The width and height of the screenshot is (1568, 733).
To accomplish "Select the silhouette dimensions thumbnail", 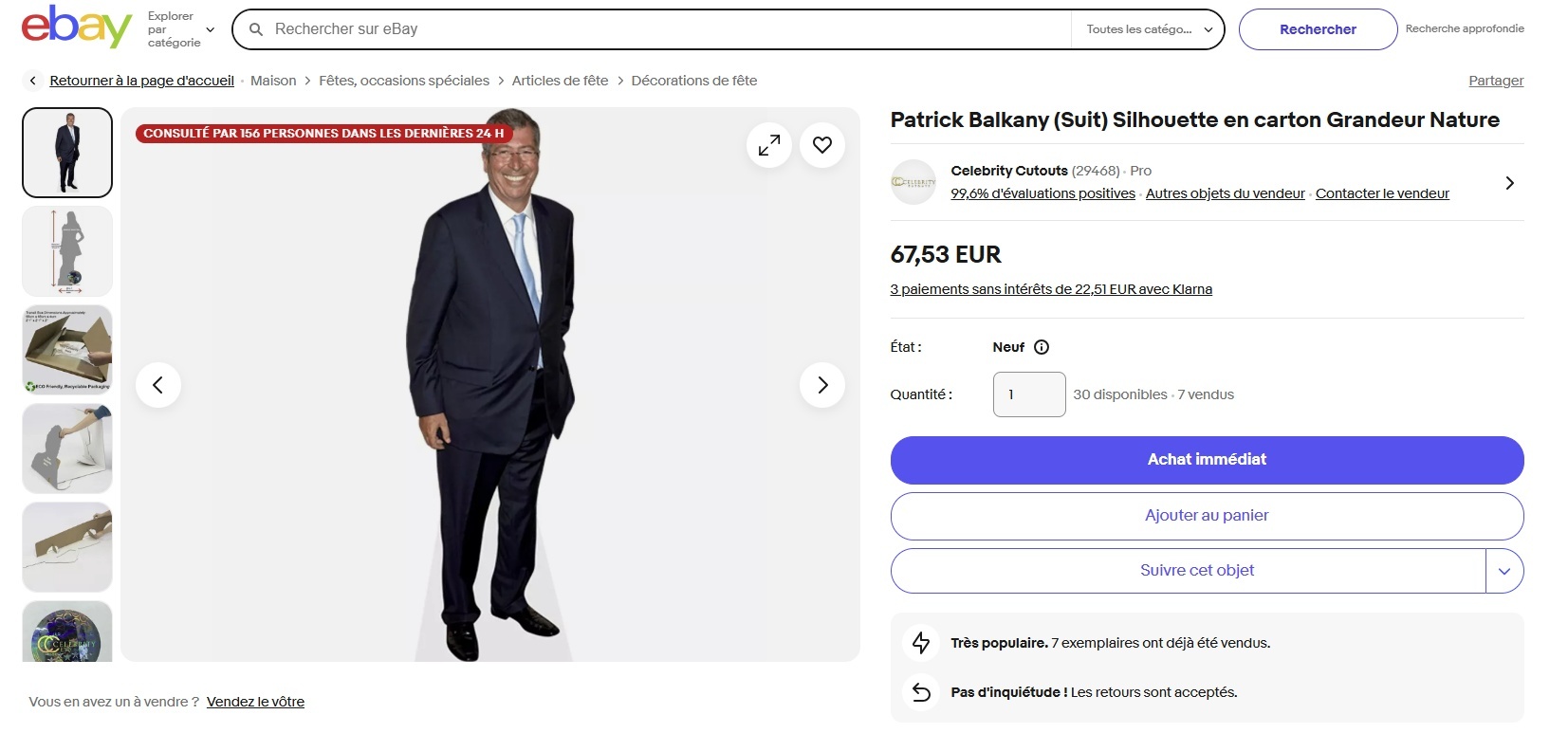I will [67, 251].
